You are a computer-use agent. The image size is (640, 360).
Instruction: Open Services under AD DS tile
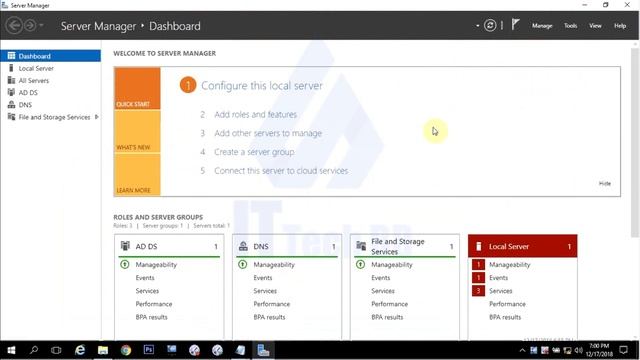click(147, 291)
